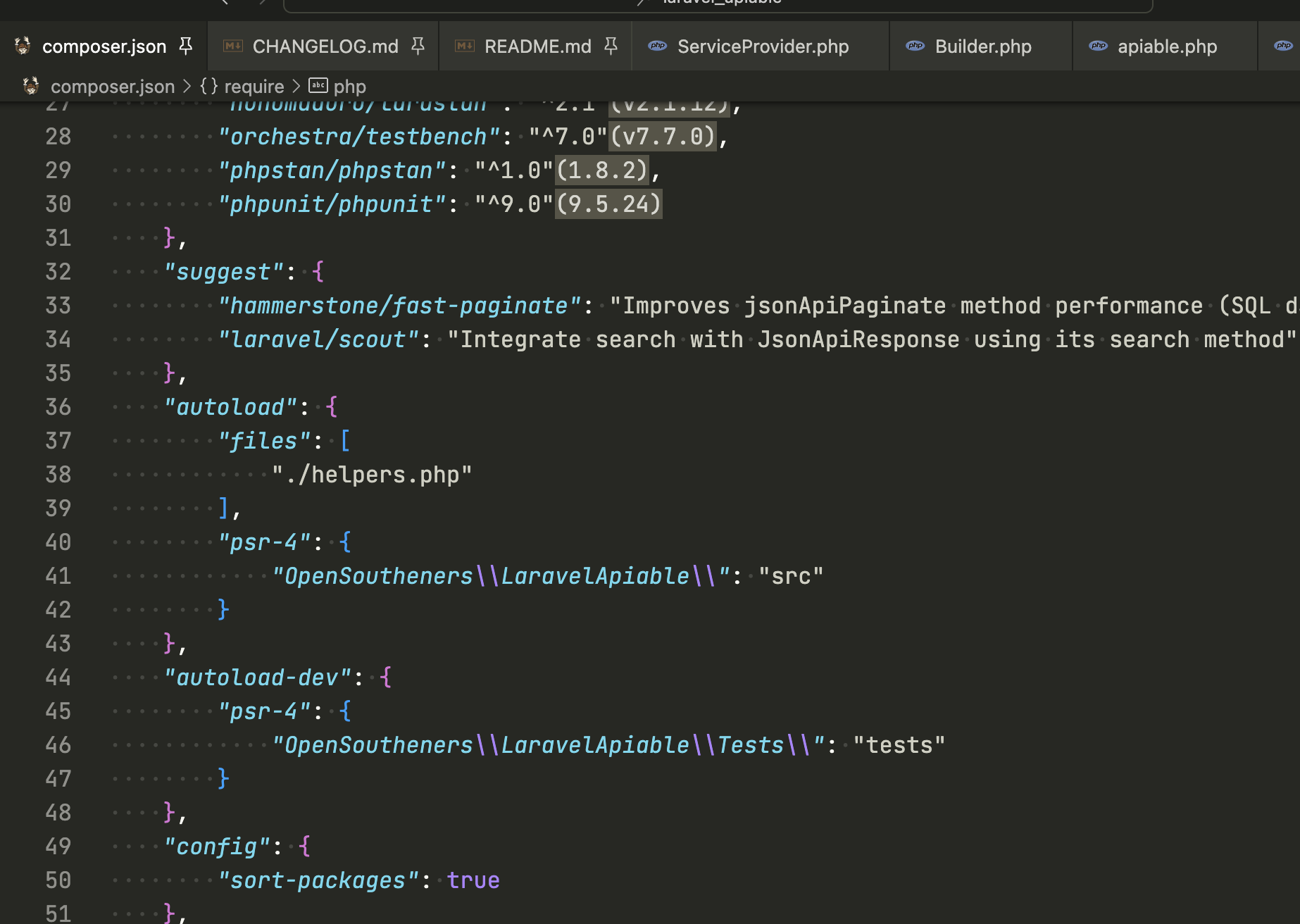The height and width of the screenshot is (924, 1300).
Task: Click the PHP file icon on Builder.php
Action: click(915, 46)
